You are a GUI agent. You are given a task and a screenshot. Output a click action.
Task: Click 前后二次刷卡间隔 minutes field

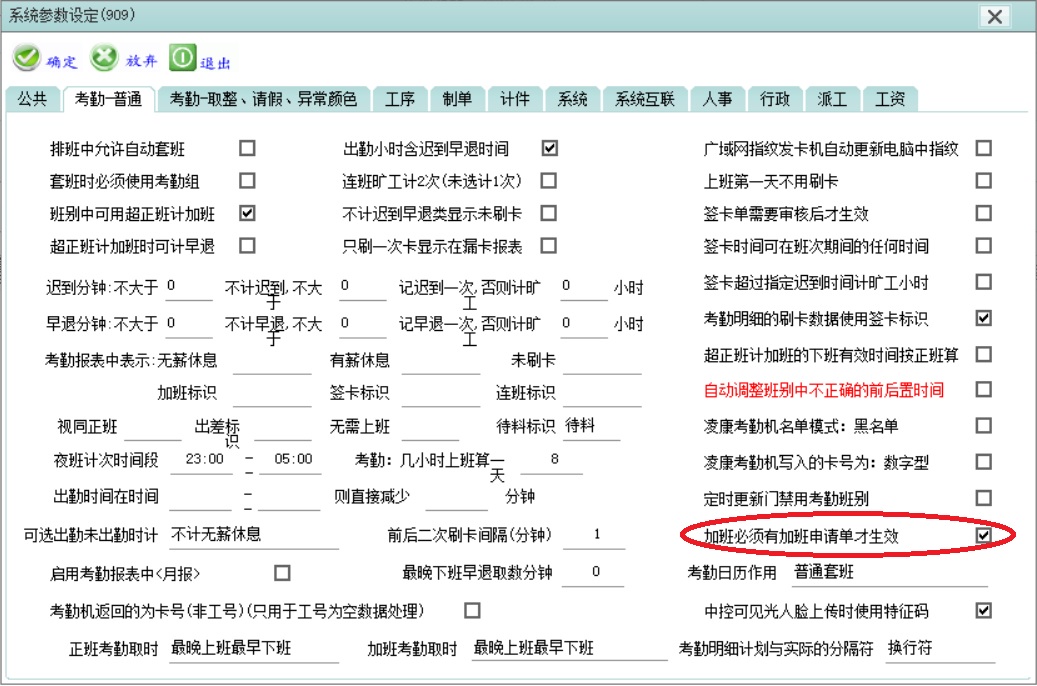click(594, 535)
